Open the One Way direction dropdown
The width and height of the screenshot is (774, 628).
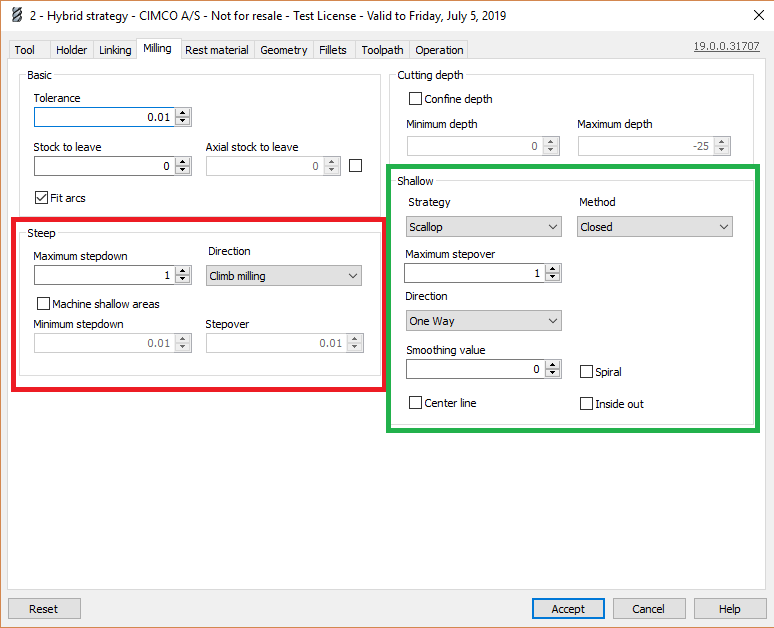coord(484,320)
